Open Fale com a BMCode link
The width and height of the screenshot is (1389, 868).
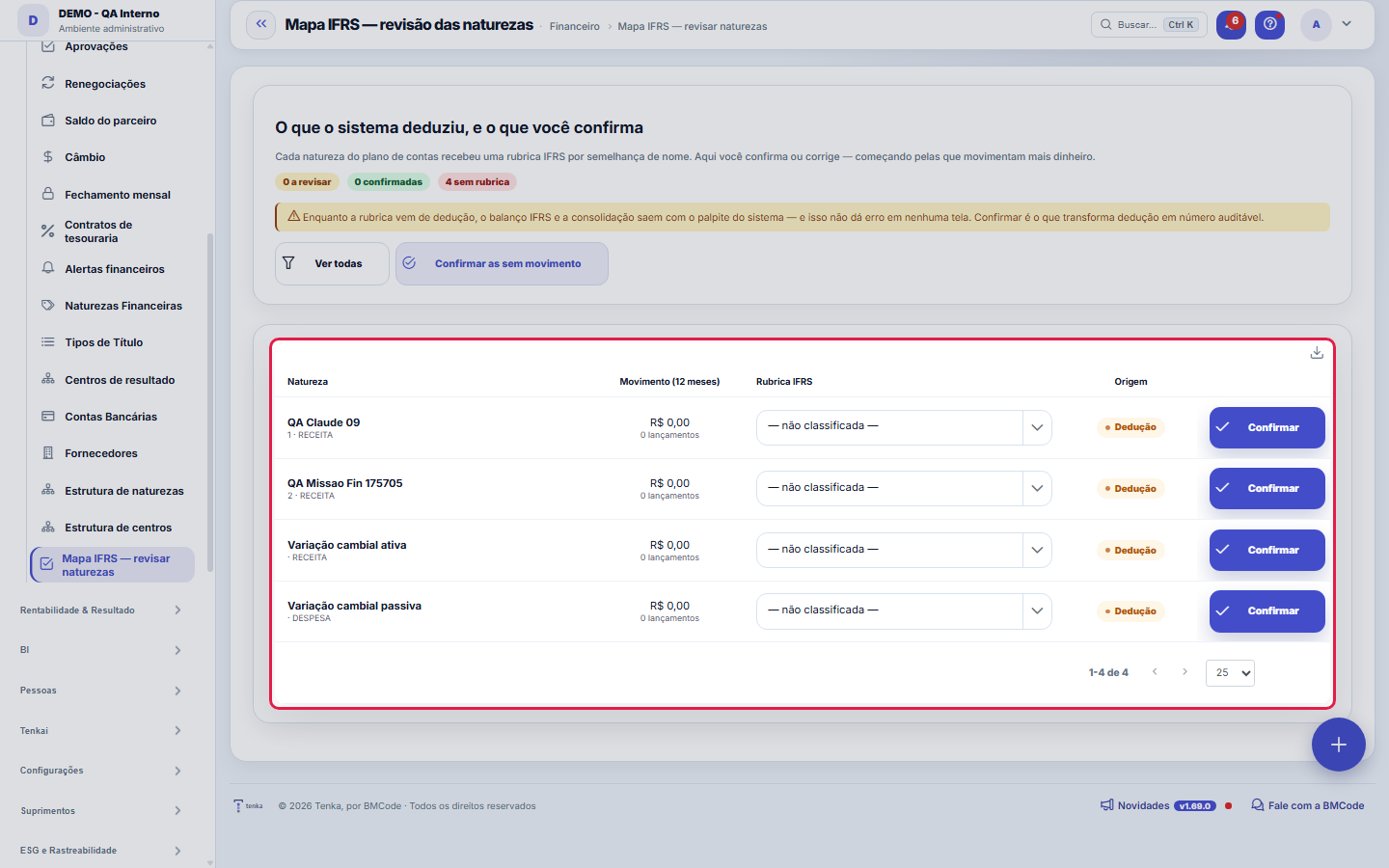(x=1308, y=805)
